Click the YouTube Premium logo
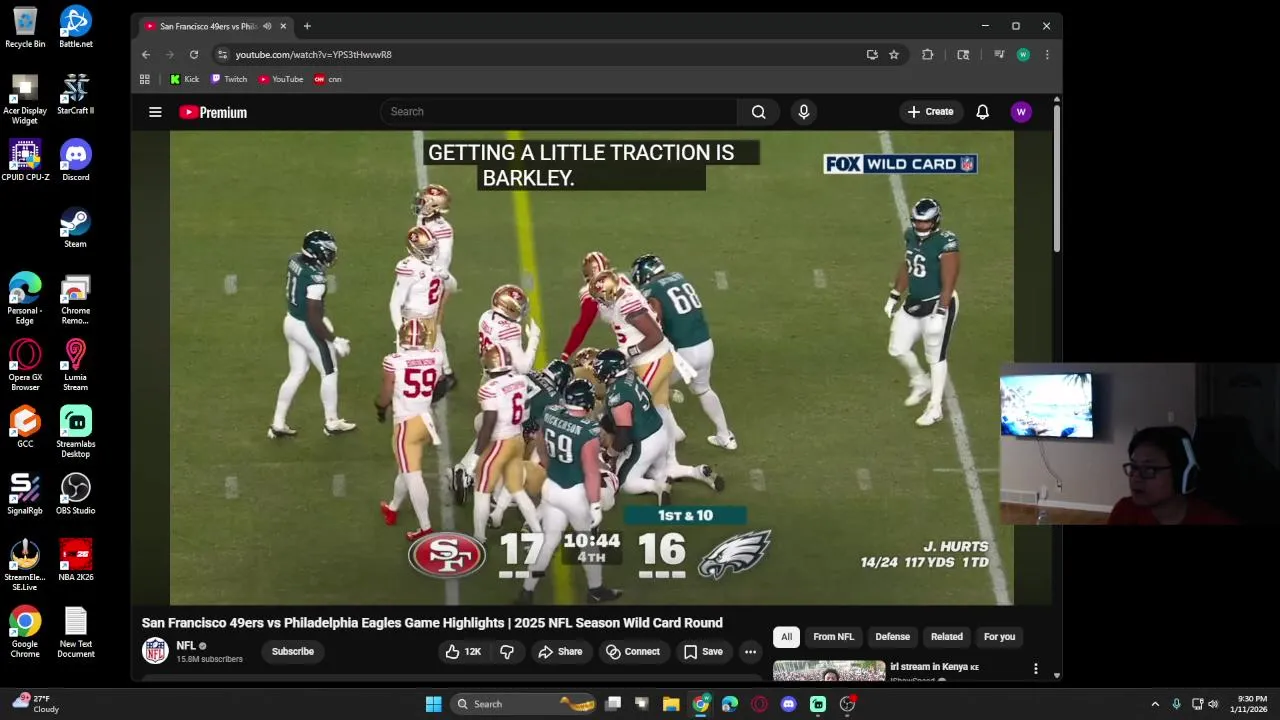This screenshot has width=1280, height=720. [x=213, y=112]
